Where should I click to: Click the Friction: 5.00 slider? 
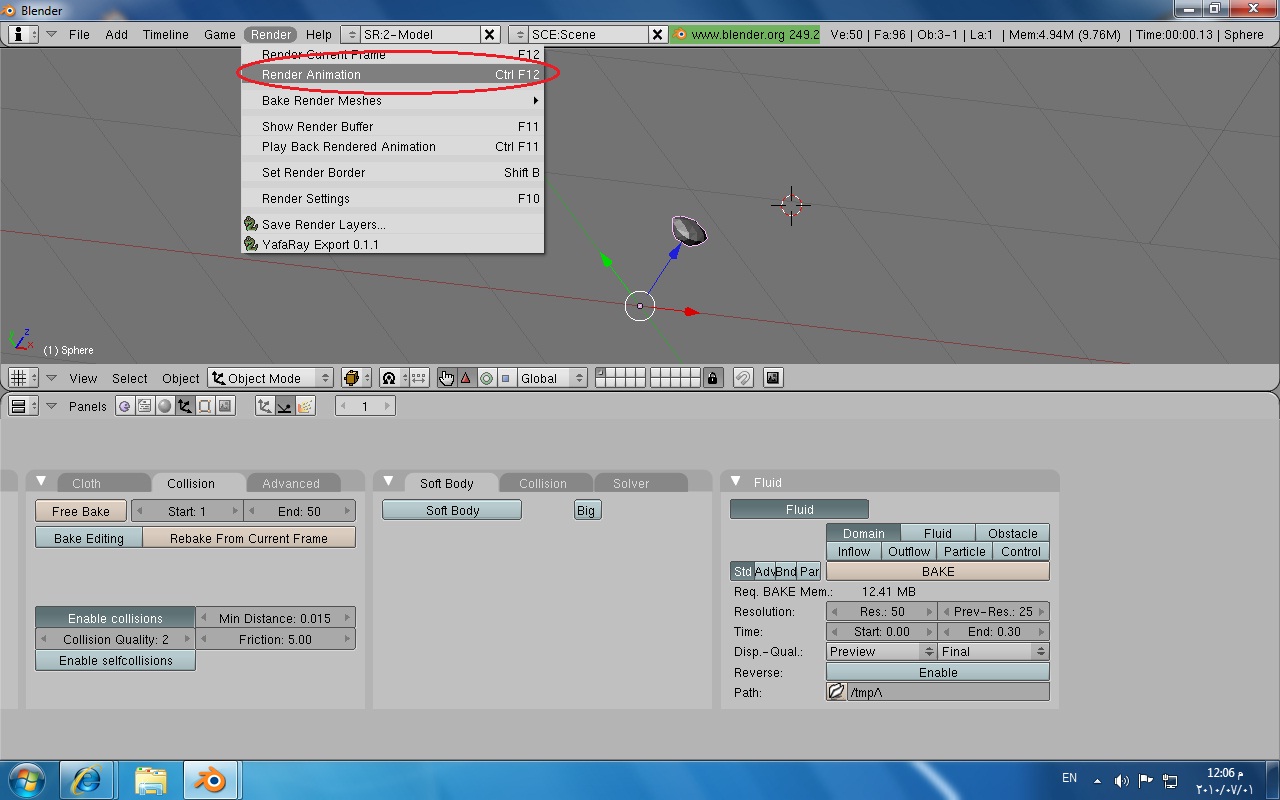point(275,639)
